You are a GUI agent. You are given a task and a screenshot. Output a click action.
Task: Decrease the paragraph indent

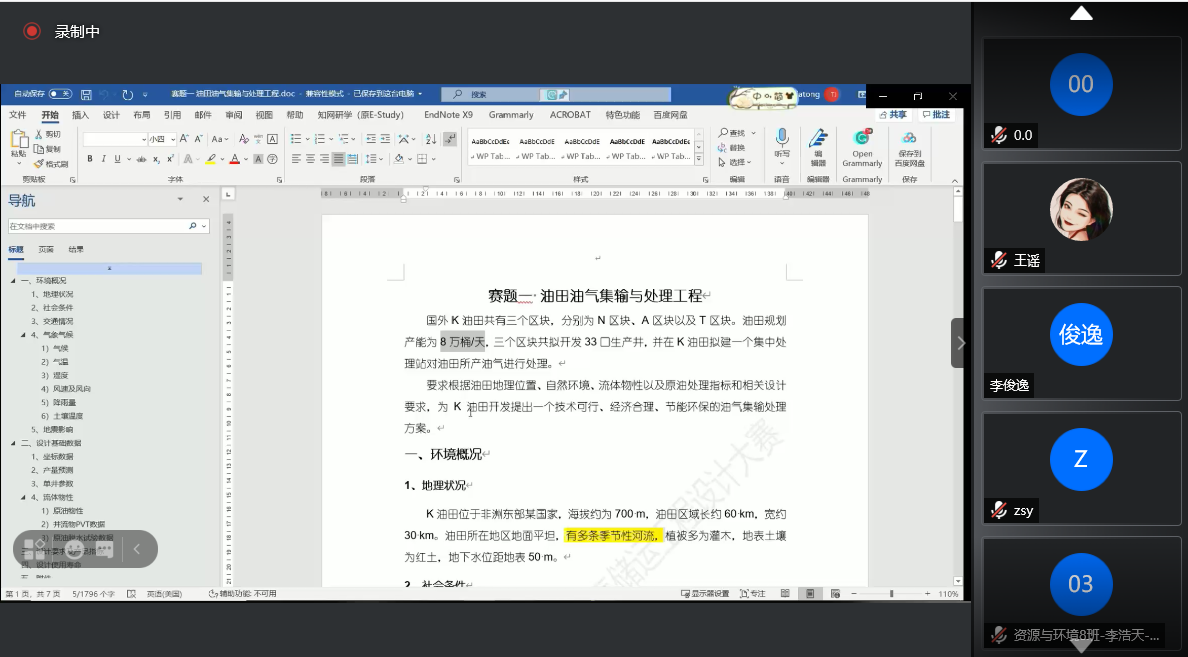click(370, 139)
